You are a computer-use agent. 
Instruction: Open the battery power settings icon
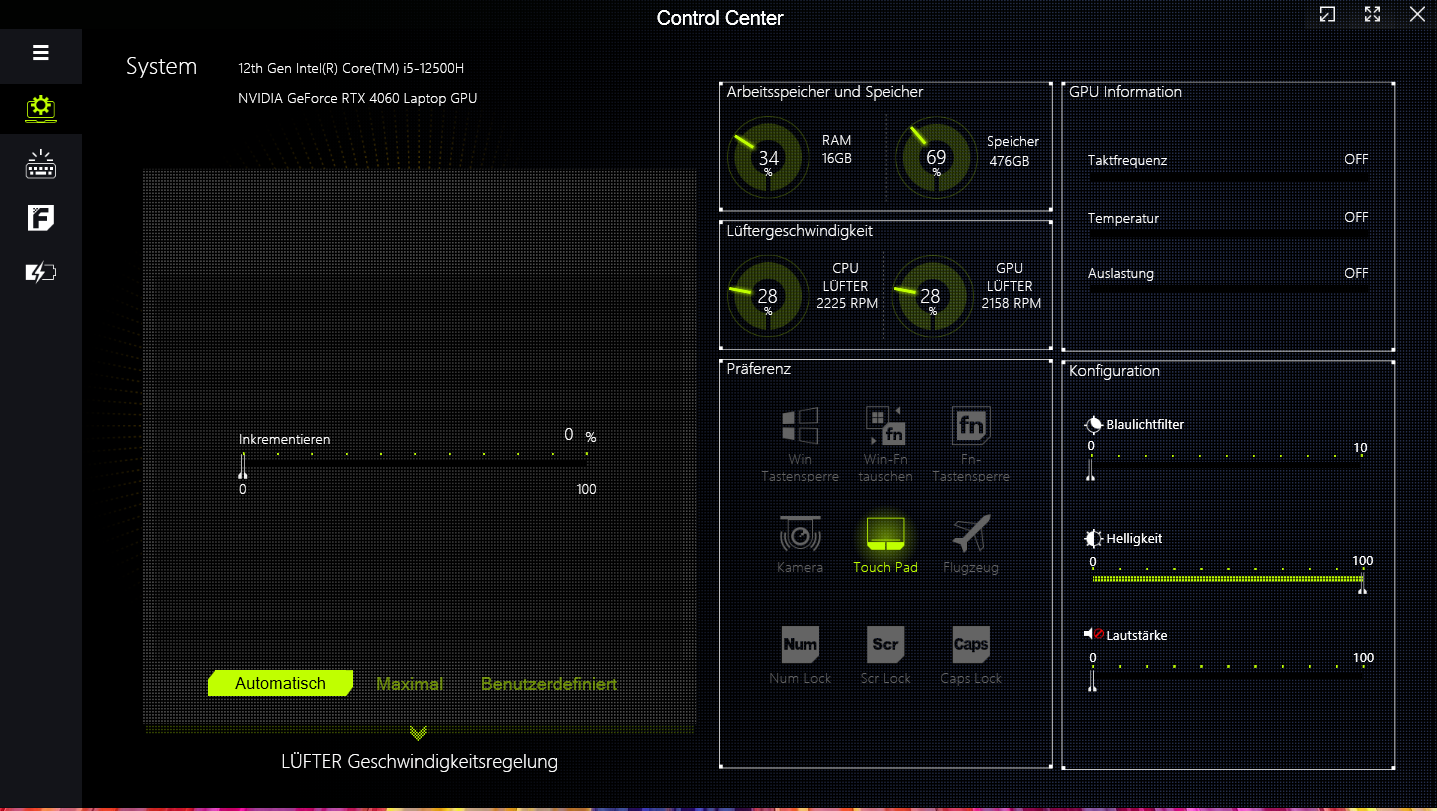41,272
